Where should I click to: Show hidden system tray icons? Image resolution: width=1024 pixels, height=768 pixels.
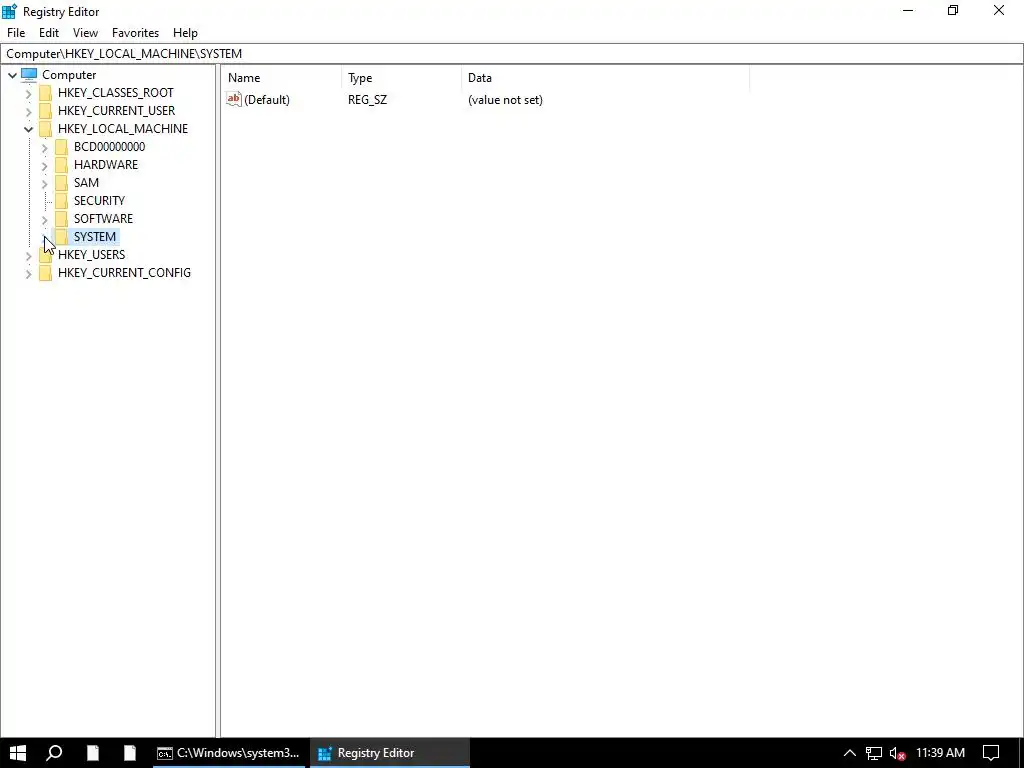(850, 753)
